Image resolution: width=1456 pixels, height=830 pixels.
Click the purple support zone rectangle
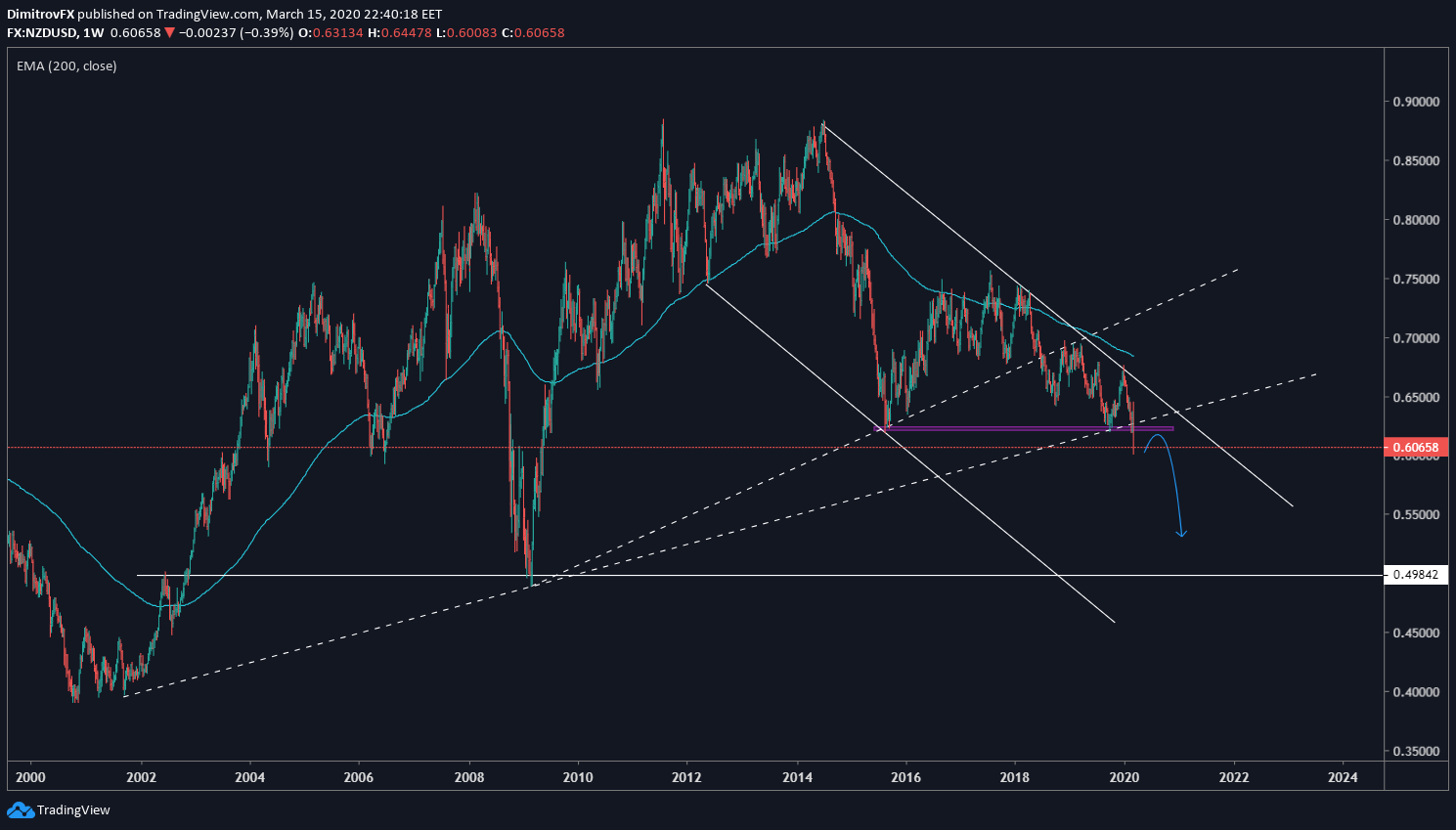1024,428
